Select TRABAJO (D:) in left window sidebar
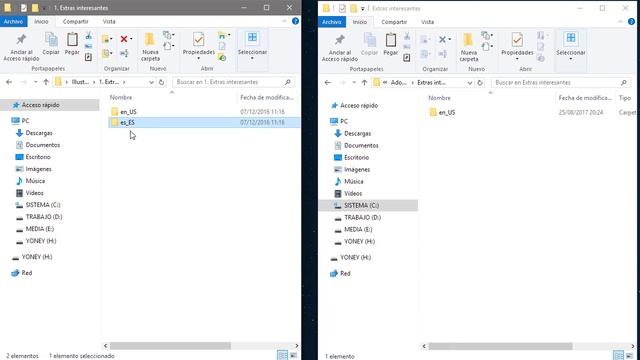Screen dimensions: 640x360 (44, 217)
